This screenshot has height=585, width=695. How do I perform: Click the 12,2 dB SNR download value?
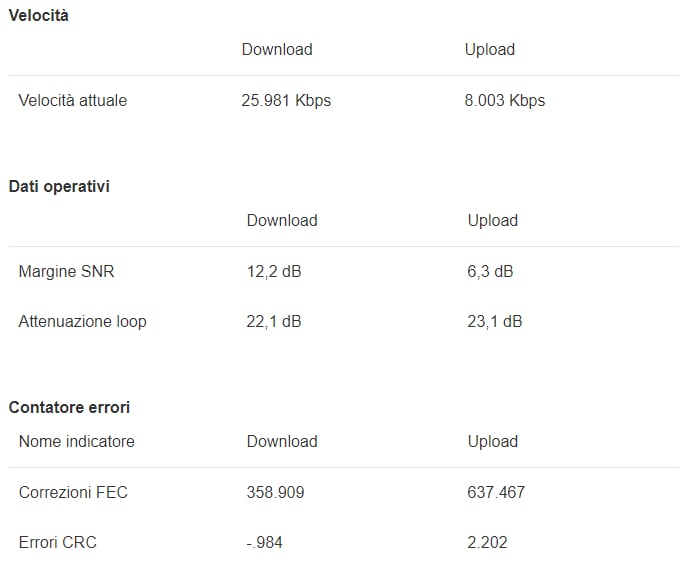click(x=274, y=271)
